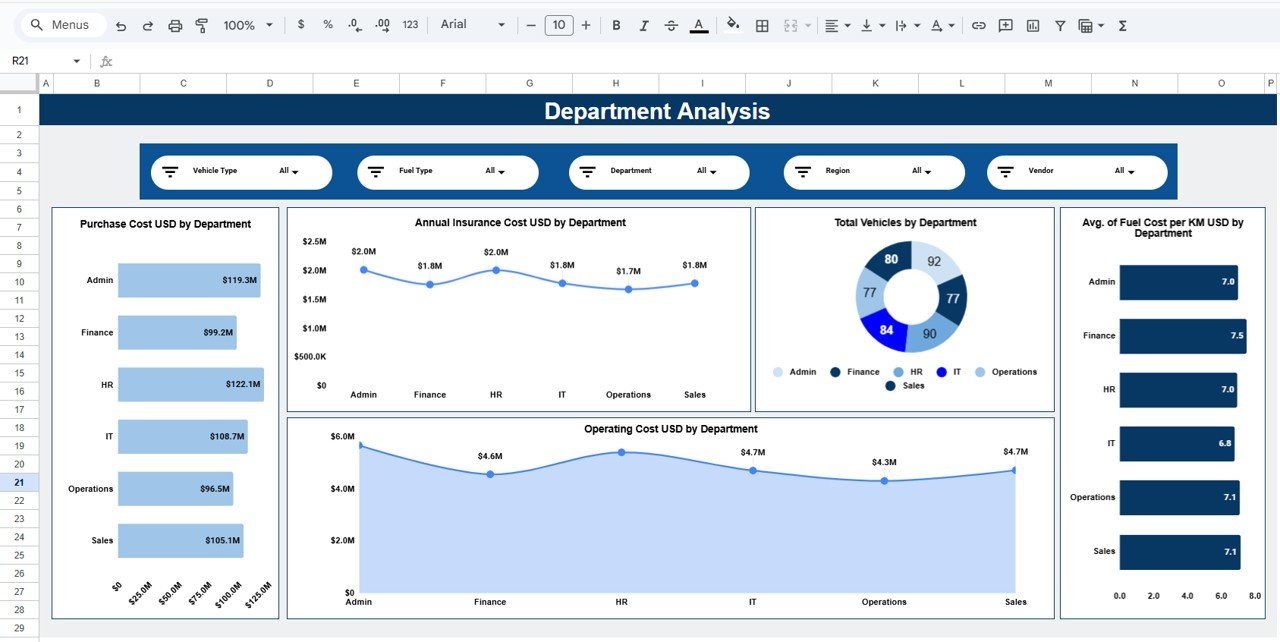The image size is (1280, 642).
Task: Select the Paint format tool
Action: [201, 26]
